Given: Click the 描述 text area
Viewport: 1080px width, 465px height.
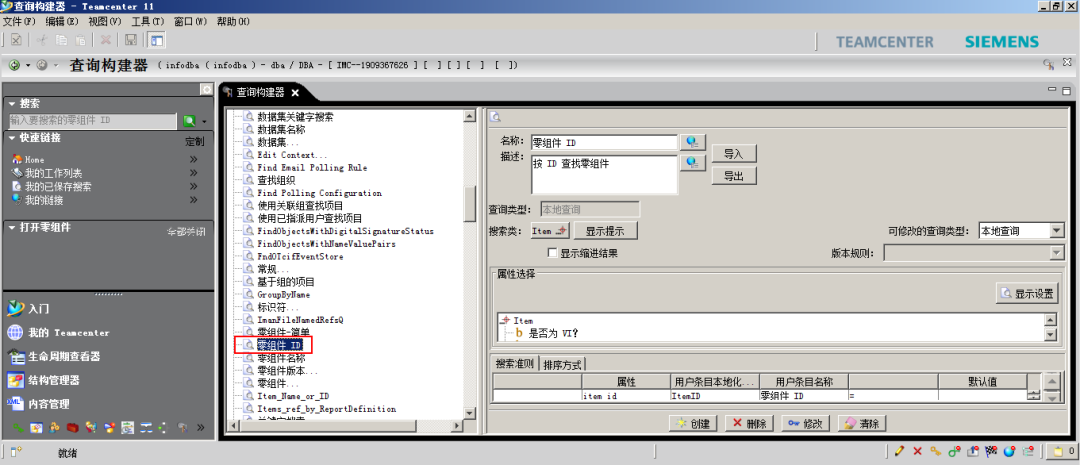Looking at the screenshot, I should point(604,175).
